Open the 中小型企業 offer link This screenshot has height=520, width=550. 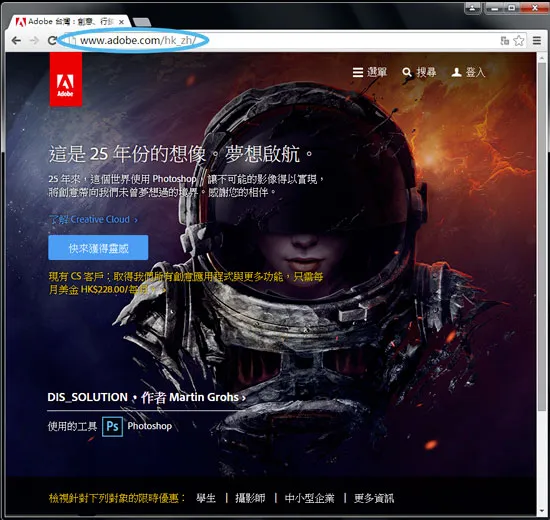click(x=309, y=498)
